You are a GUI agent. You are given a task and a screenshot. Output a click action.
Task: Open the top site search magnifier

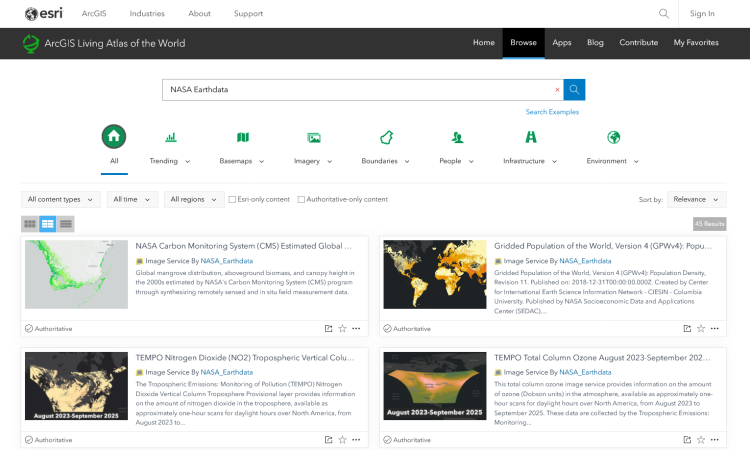point(663,13)
